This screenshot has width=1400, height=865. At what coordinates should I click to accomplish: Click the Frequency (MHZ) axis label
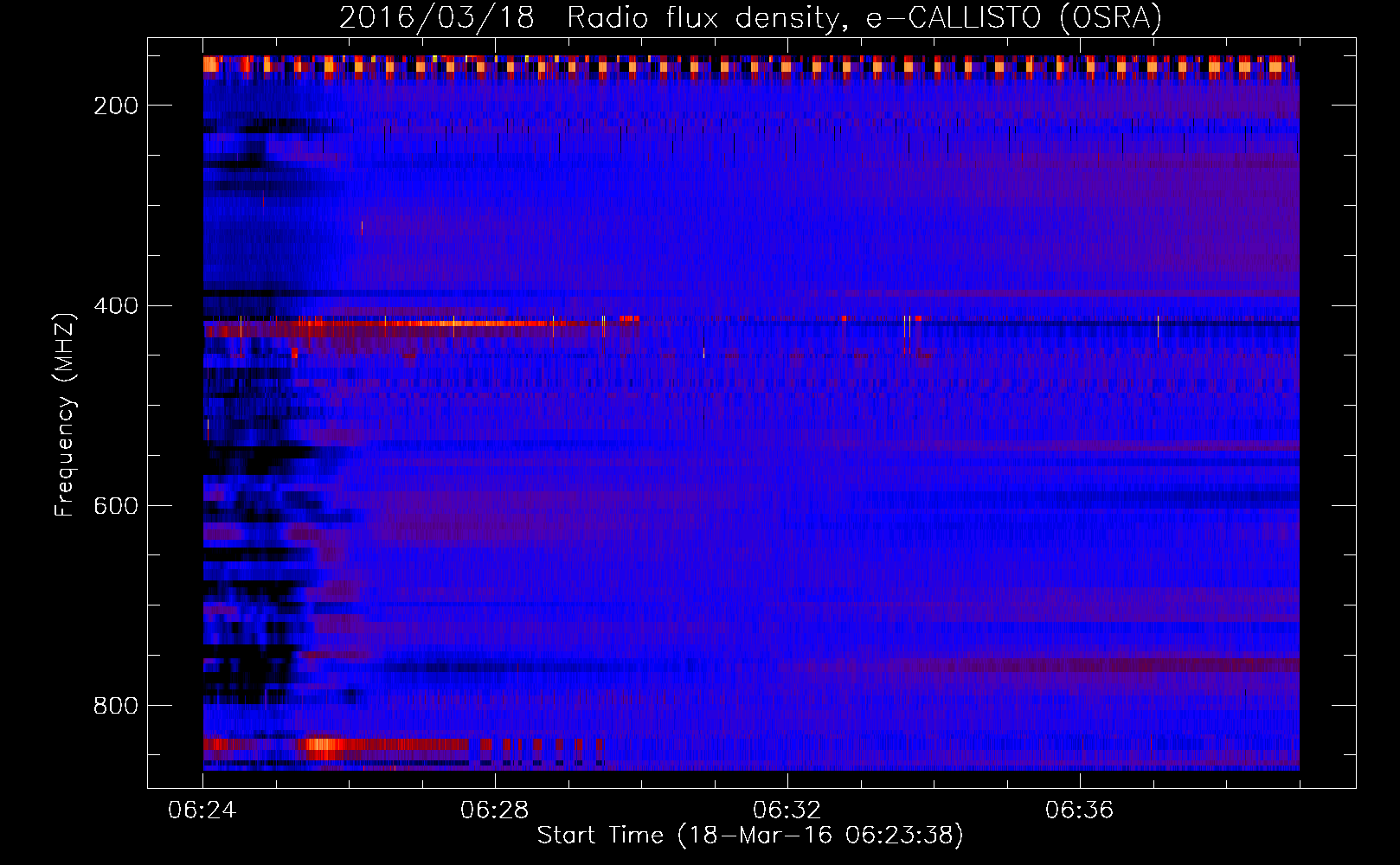[x=65, y=414]
